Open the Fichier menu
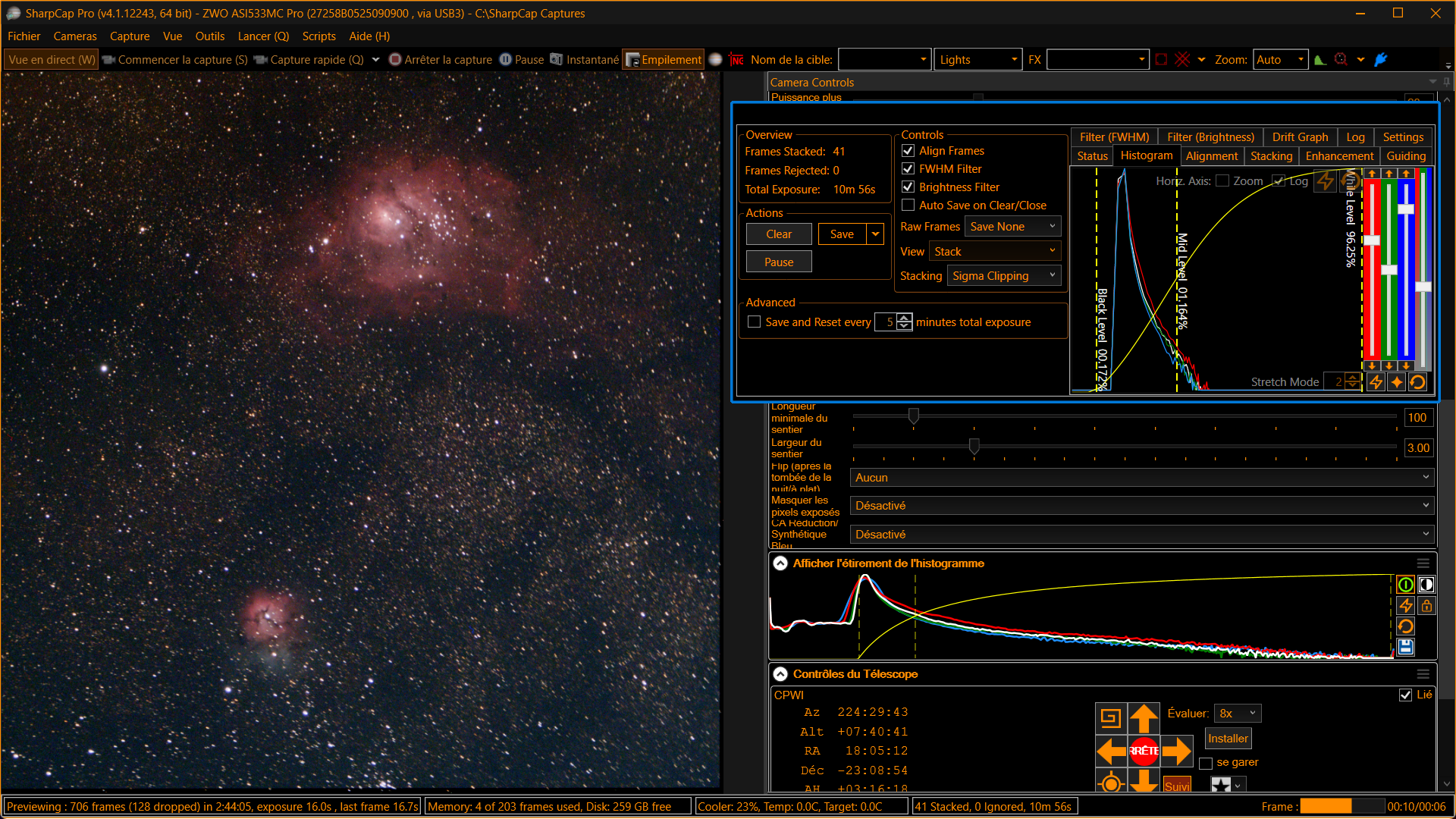 [24, 36]
